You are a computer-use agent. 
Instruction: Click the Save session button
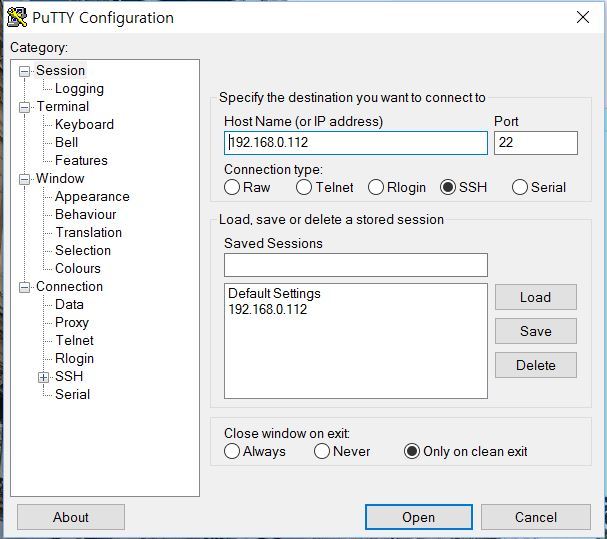point(536,331)
